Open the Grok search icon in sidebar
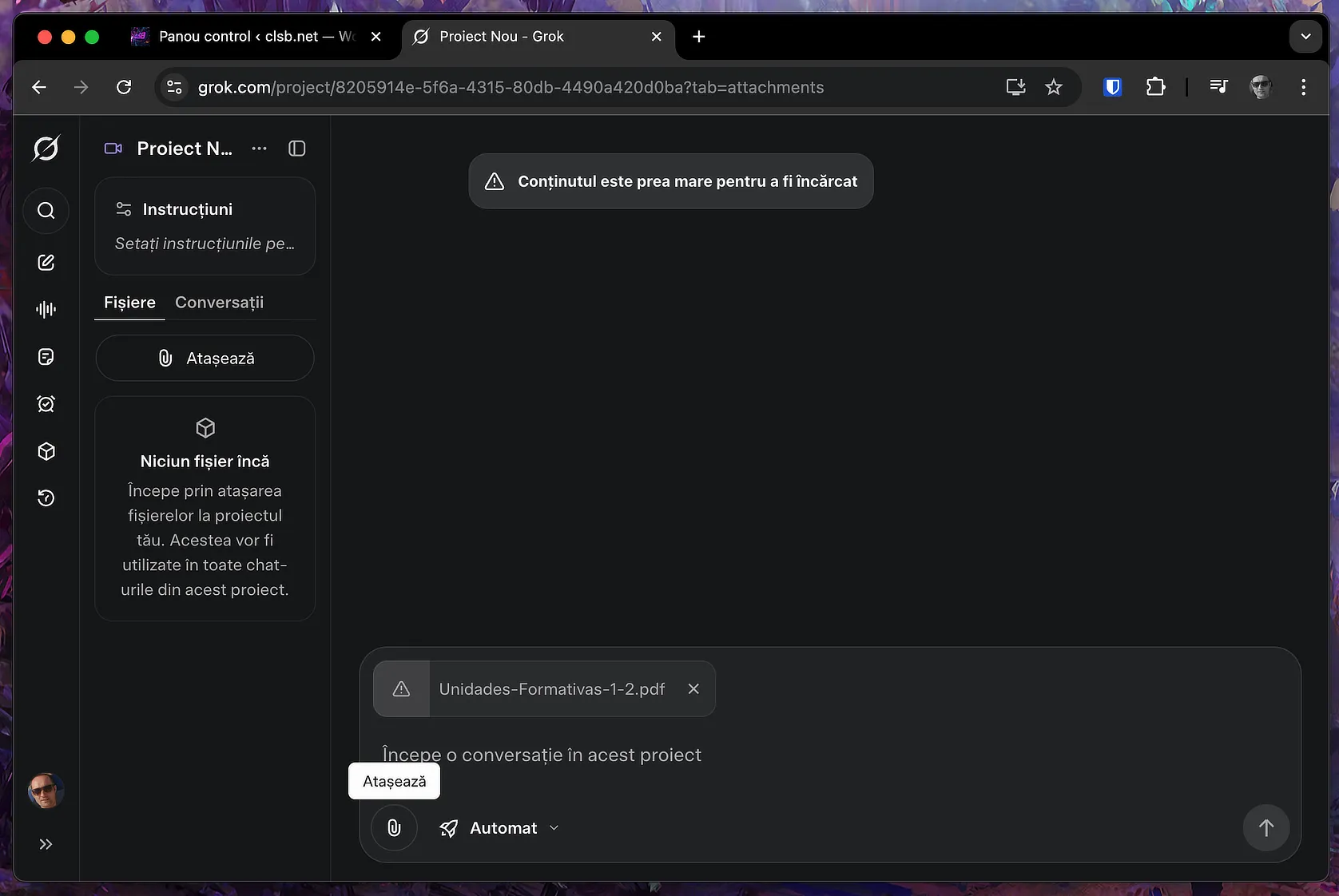This screenshot has height=896, width=1339. coord(46,211)
